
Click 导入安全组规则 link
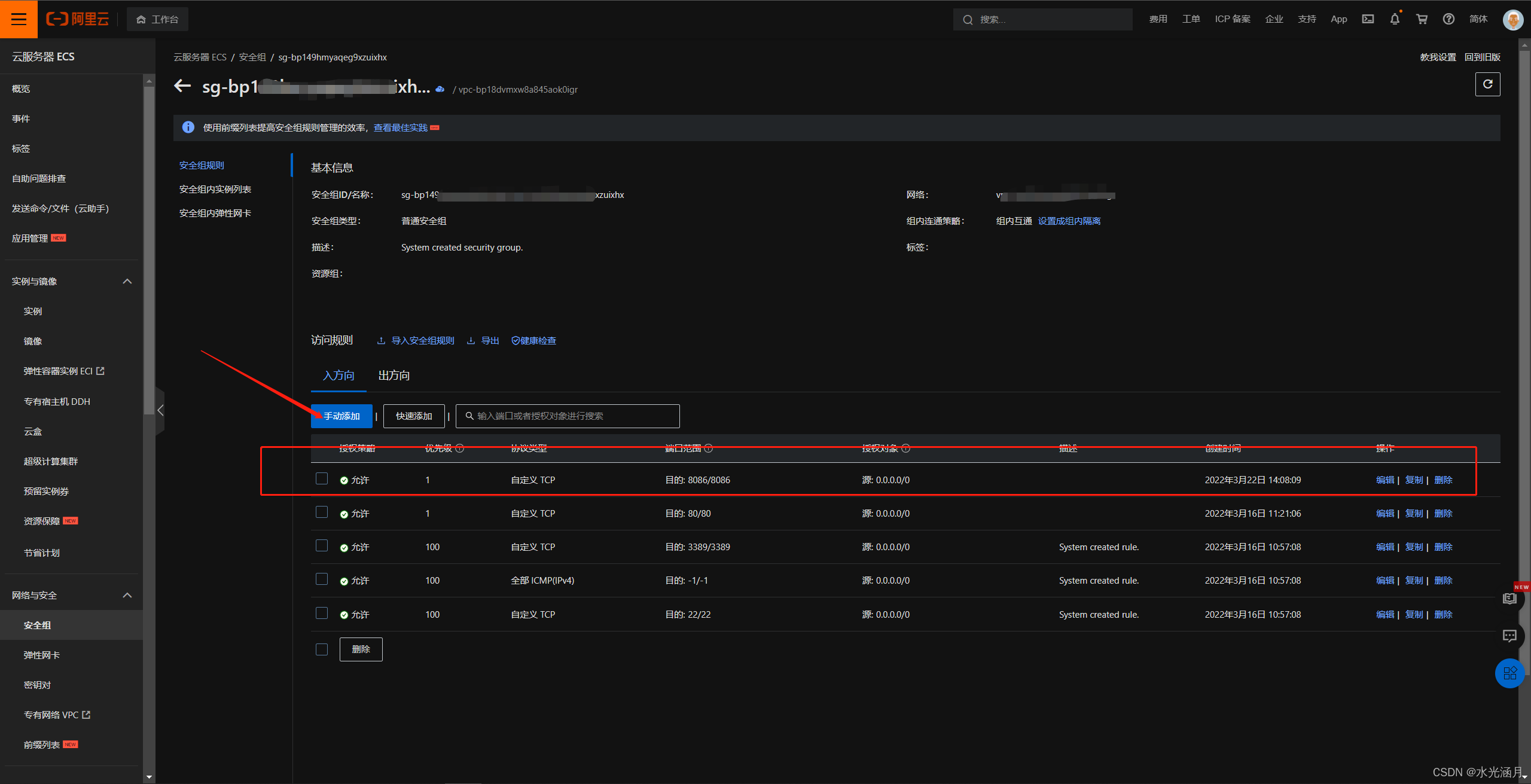coord(416,341)
